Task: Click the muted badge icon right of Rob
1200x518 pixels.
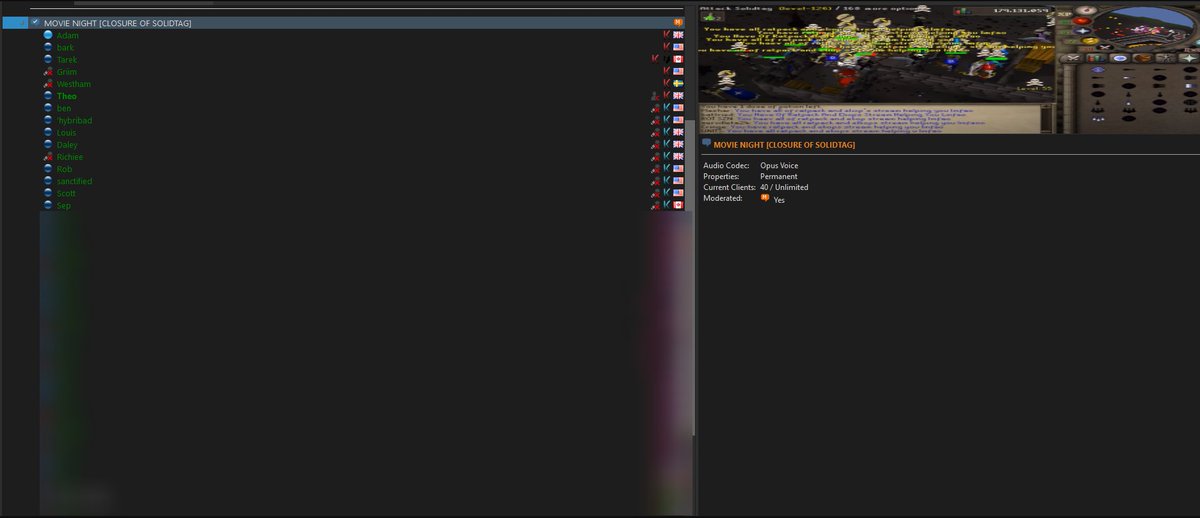Action: [655, 169]
